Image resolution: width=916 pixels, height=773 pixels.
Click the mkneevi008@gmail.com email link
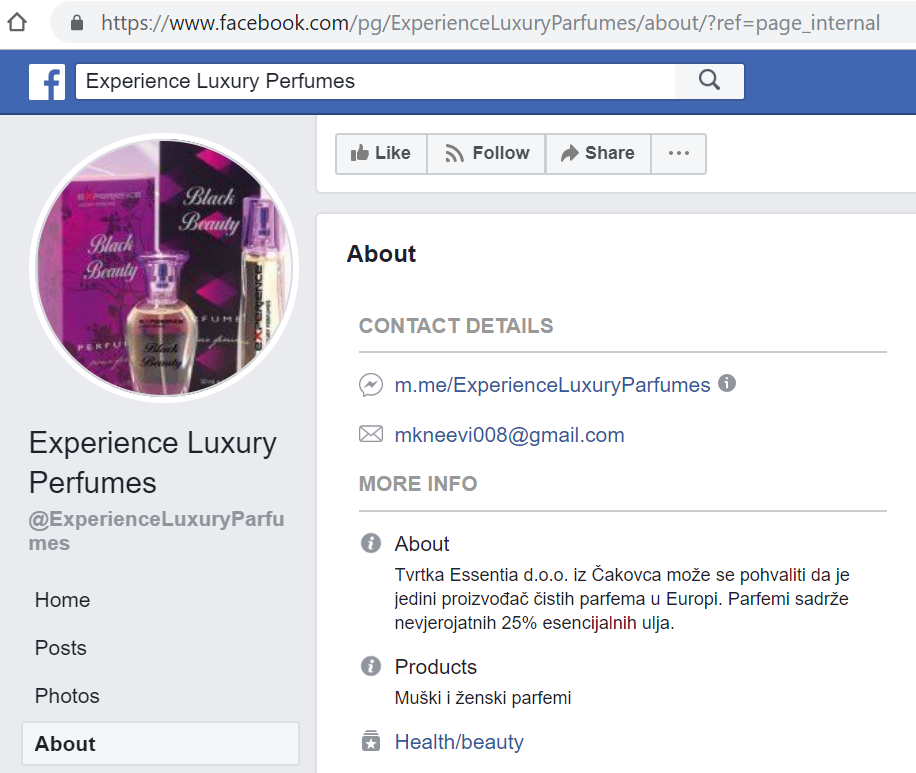tap(509, 435)
